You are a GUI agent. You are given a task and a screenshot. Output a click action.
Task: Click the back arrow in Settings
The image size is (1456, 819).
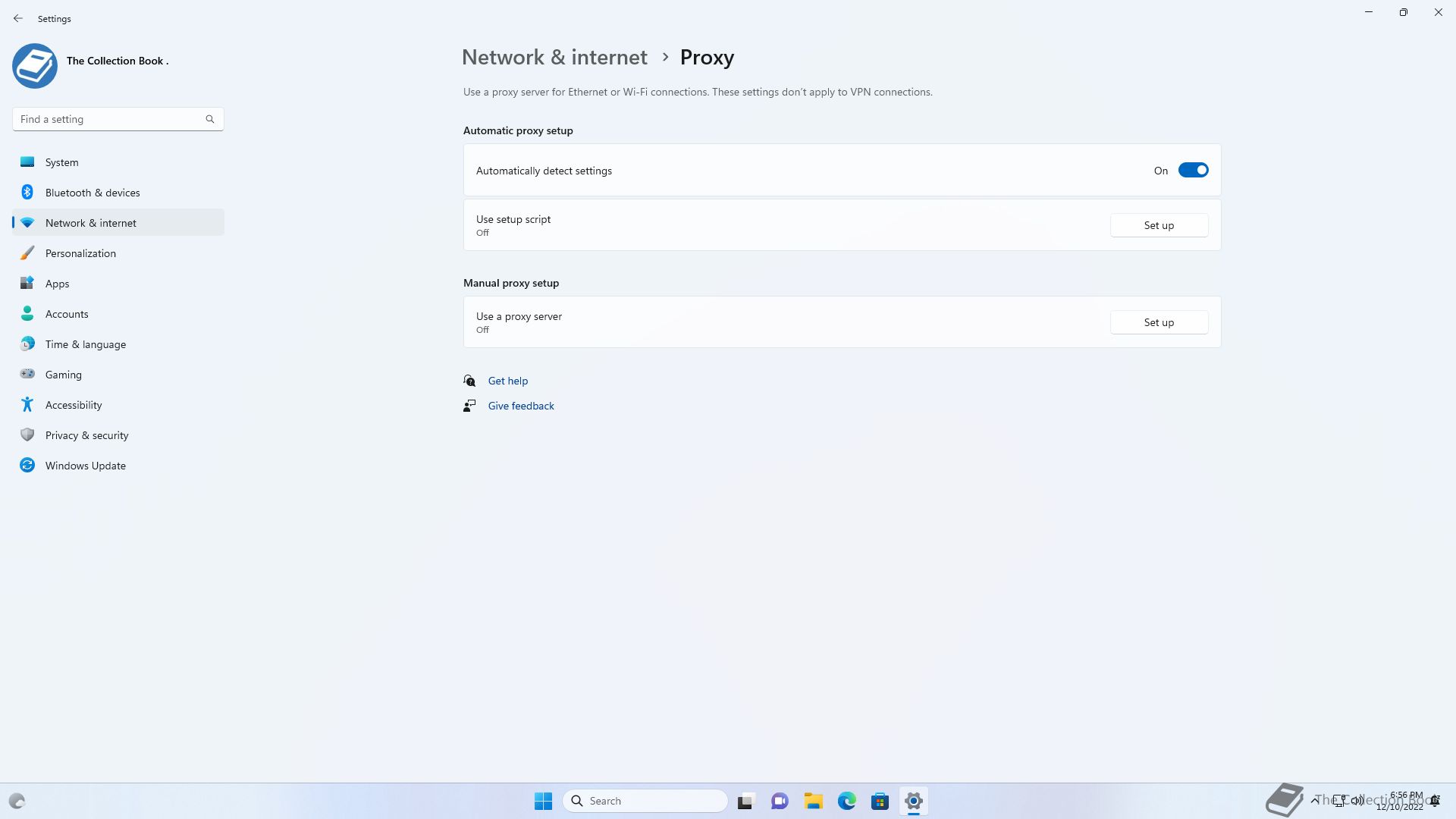[x=18, y=18]
